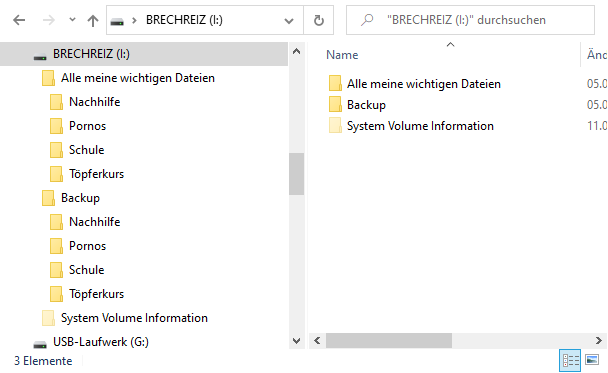Expand address bar history dropdown
608x373 pixels.
[x=288, y=21]
